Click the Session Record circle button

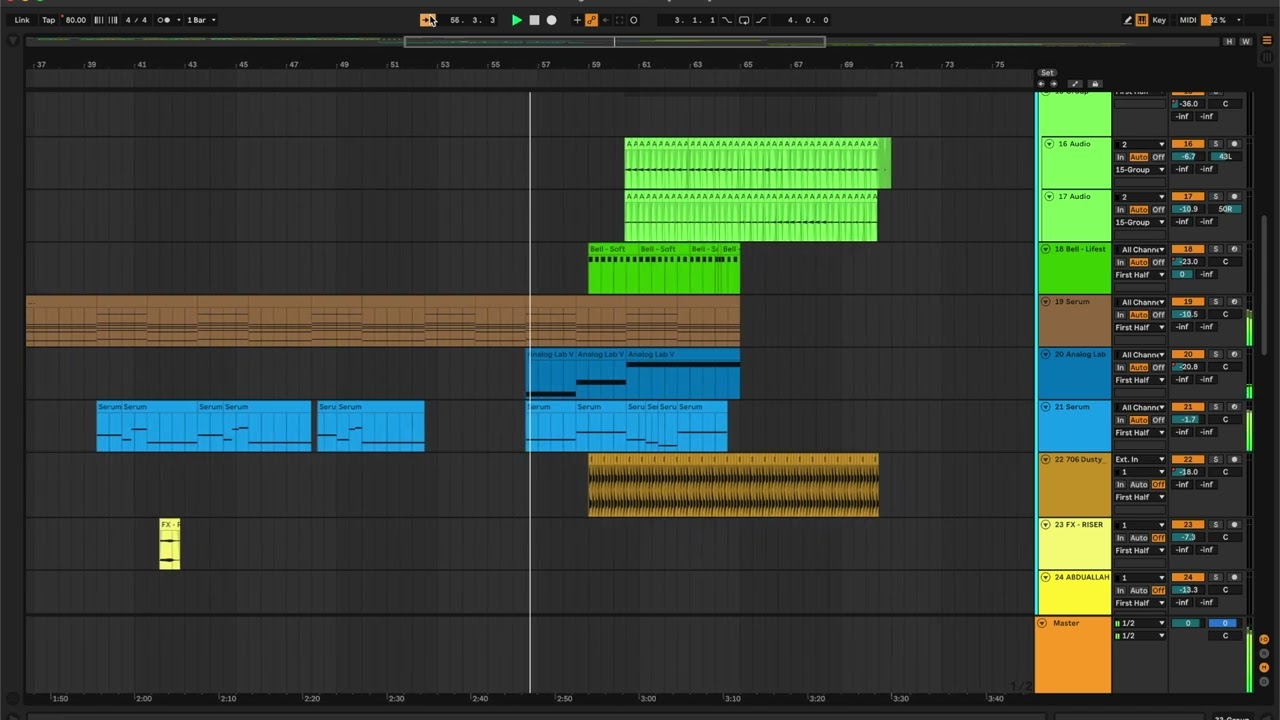(x=633, y=20)
